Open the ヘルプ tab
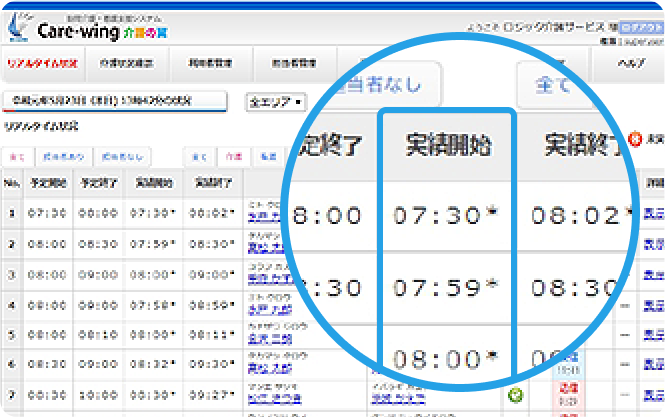Screen dimensions: 666x418 pyautogui.click(x=629, y=64)
